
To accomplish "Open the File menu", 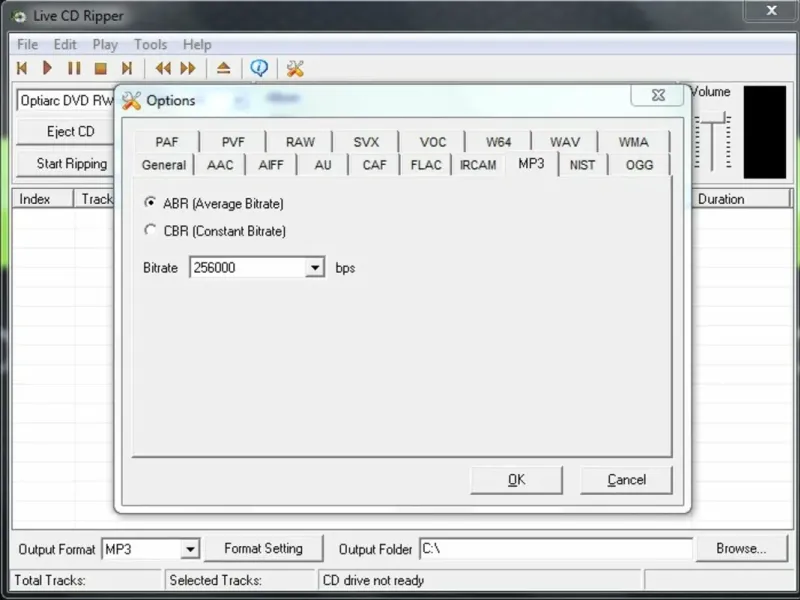I will (28, 45).
